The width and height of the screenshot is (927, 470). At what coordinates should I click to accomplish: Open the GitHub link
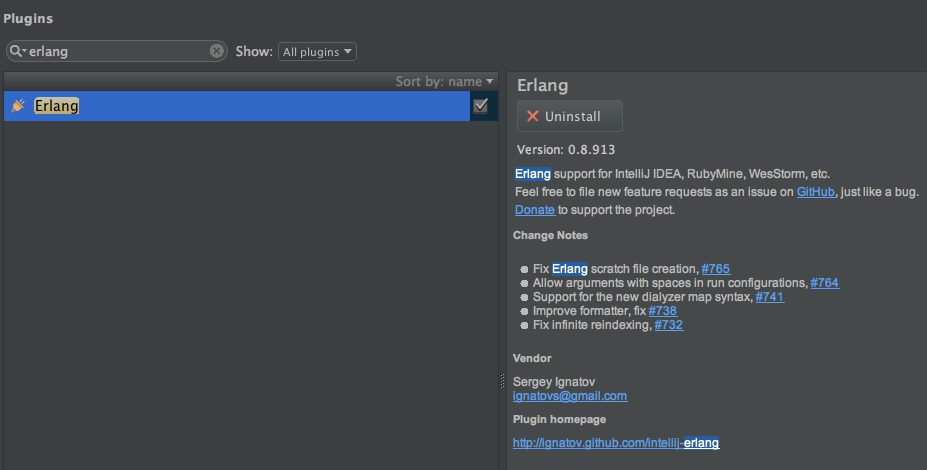point(814,191)
